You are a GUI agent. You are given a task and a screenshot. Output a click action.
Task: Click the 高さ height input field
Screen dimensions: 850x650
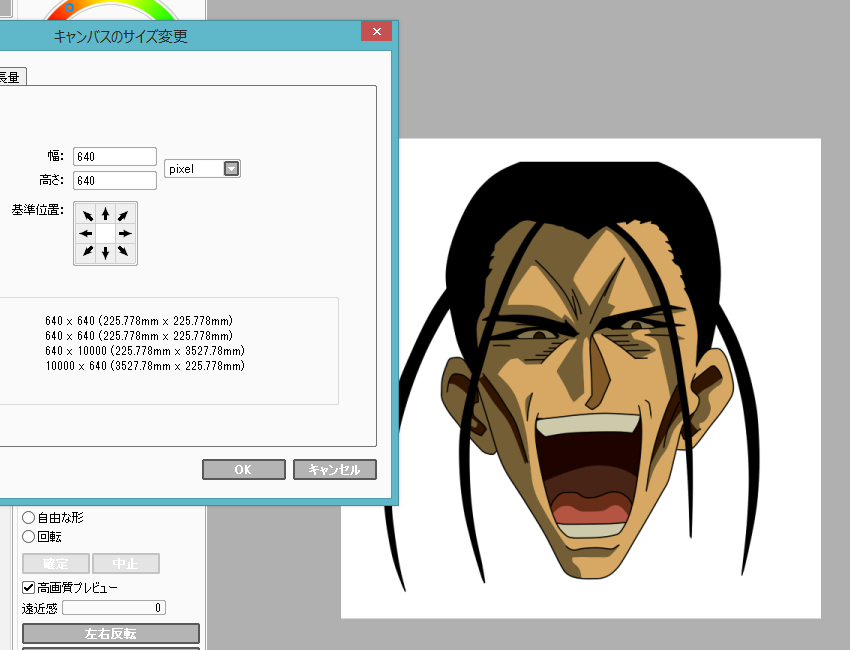(115, 181)
